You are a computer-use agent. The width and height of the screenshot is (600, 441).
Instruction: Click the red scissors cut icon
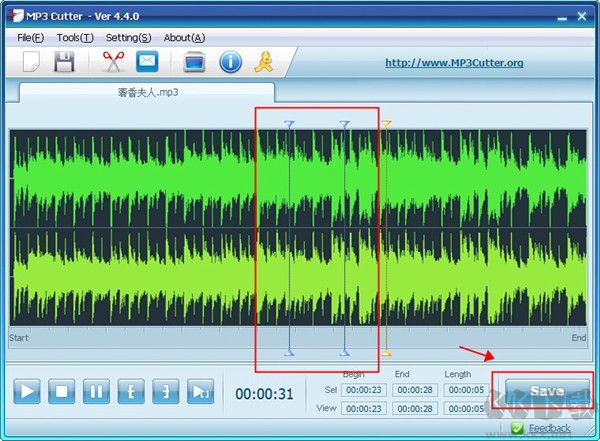point(114,62)
